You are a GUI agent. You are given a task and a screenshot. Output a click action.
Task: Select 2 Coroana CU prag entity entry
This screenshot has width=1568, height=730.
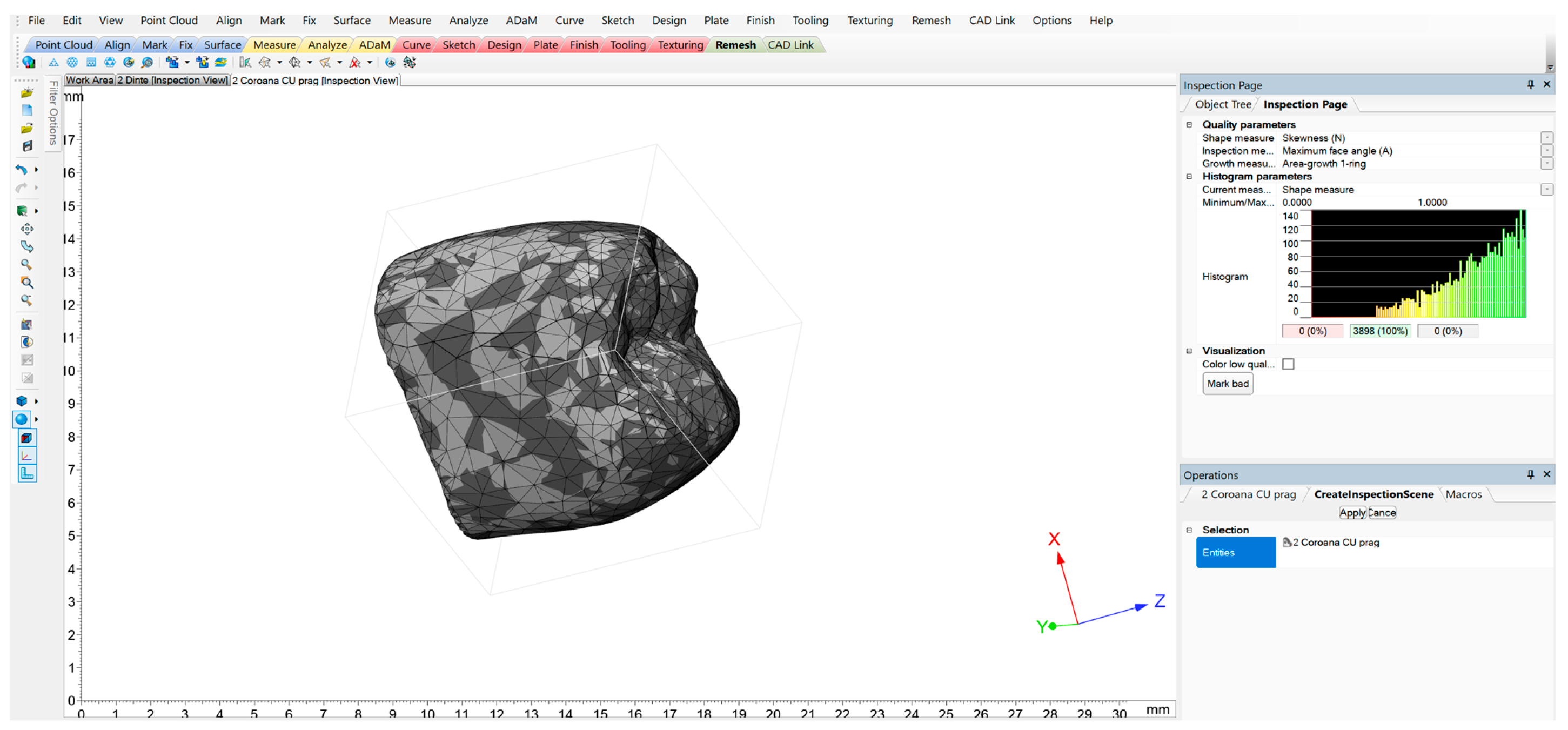click(x=1331, y=543)
